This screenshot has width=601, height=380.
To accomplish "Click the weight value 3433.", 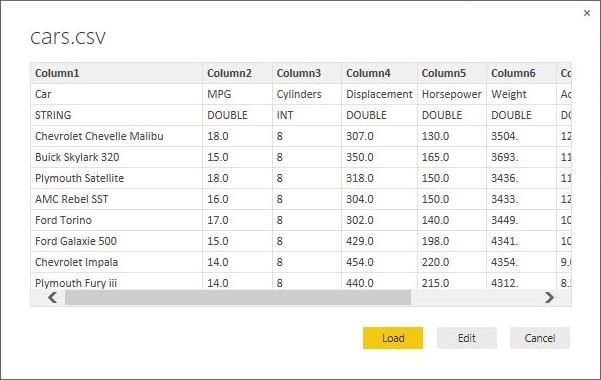I will point(521,199).
